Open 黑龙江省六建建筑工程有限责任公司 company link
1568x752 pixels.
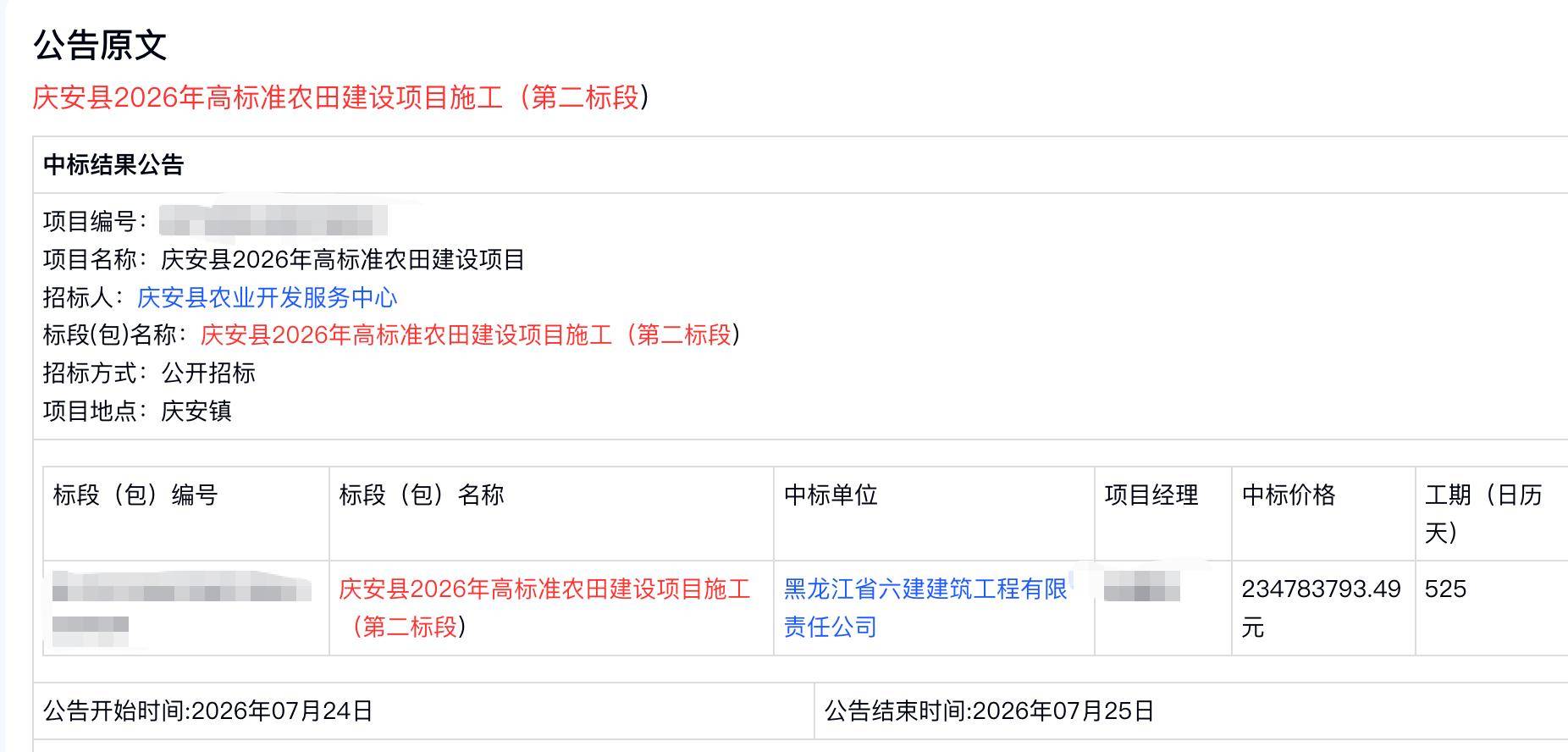coord(925,608)
